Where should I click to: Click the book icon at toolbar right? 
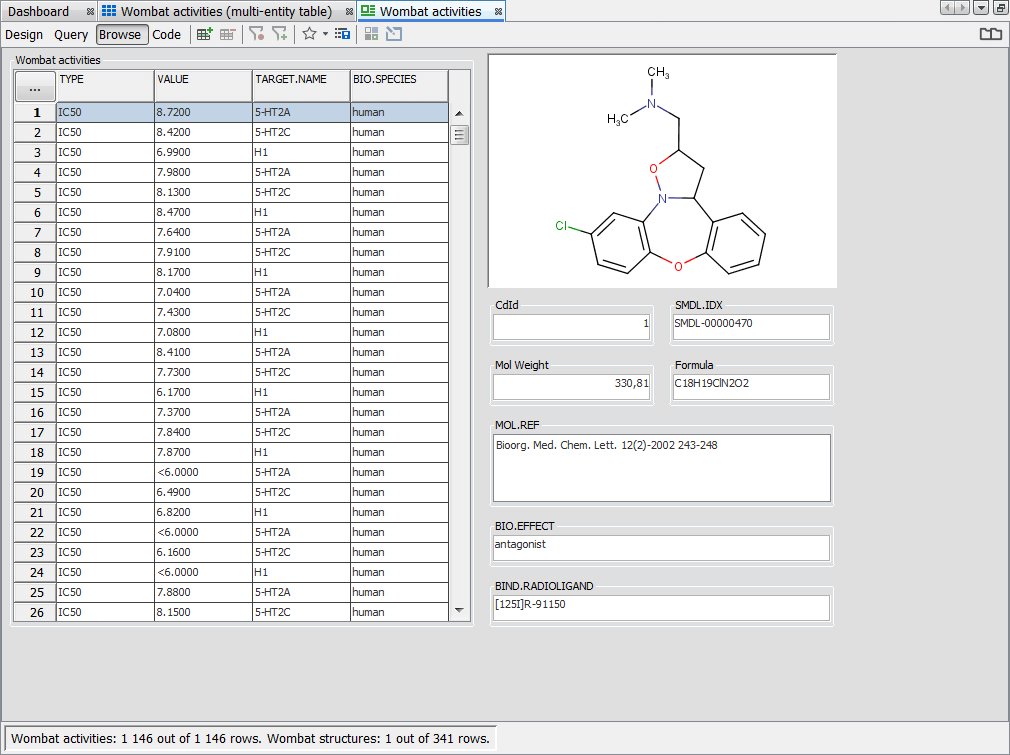pos(990,34)
